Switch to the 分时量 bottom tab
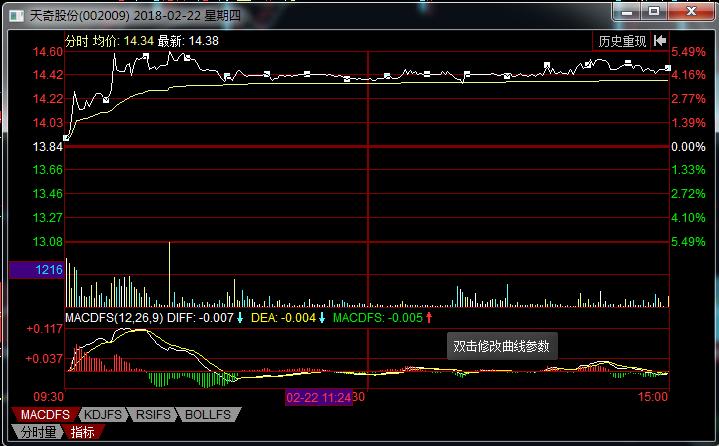 (38, 432)
